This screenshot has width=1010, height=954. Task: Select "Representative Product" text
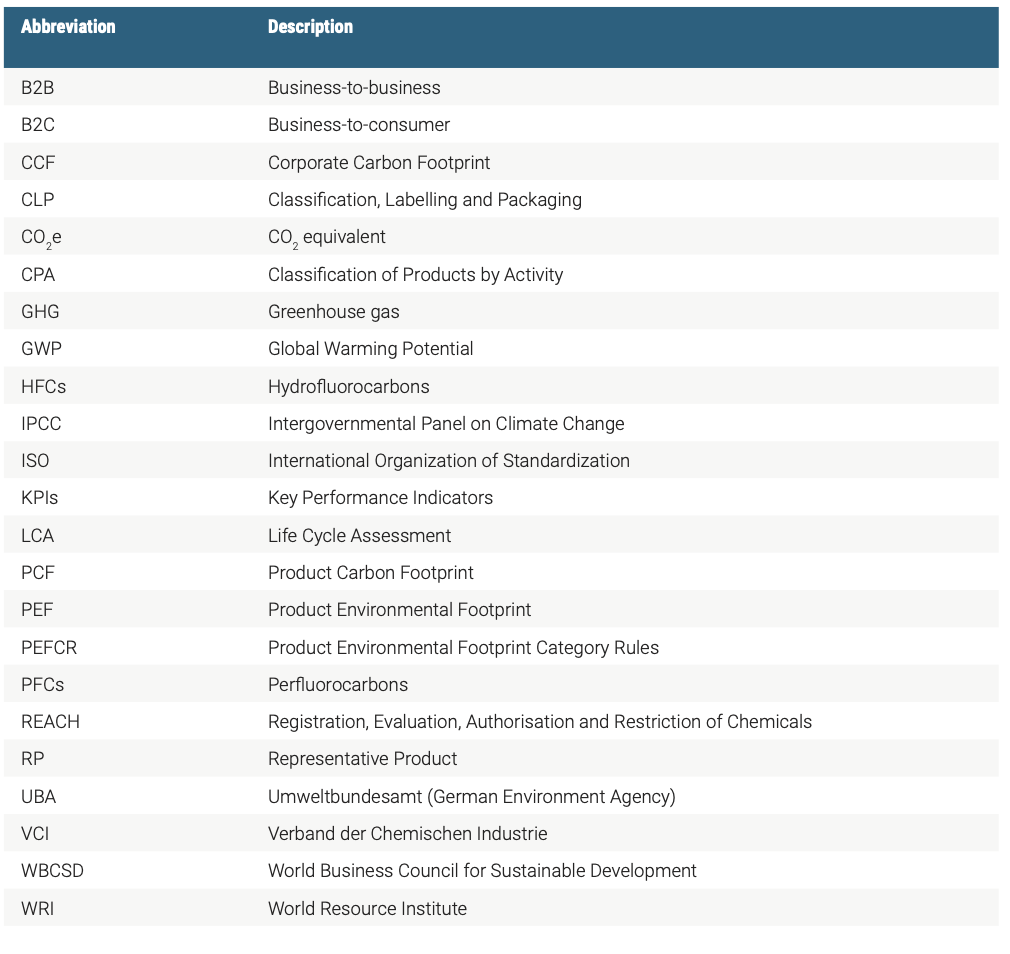[x=362, y=759]
